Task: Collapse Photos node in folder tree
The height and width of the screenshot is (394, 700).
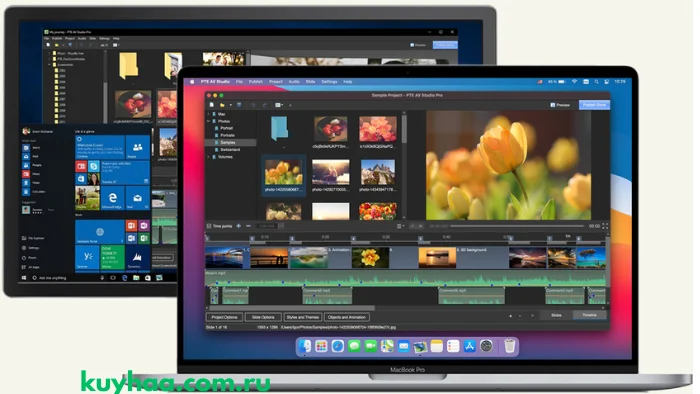Action: pyautogui.click(x=208, y=121)
